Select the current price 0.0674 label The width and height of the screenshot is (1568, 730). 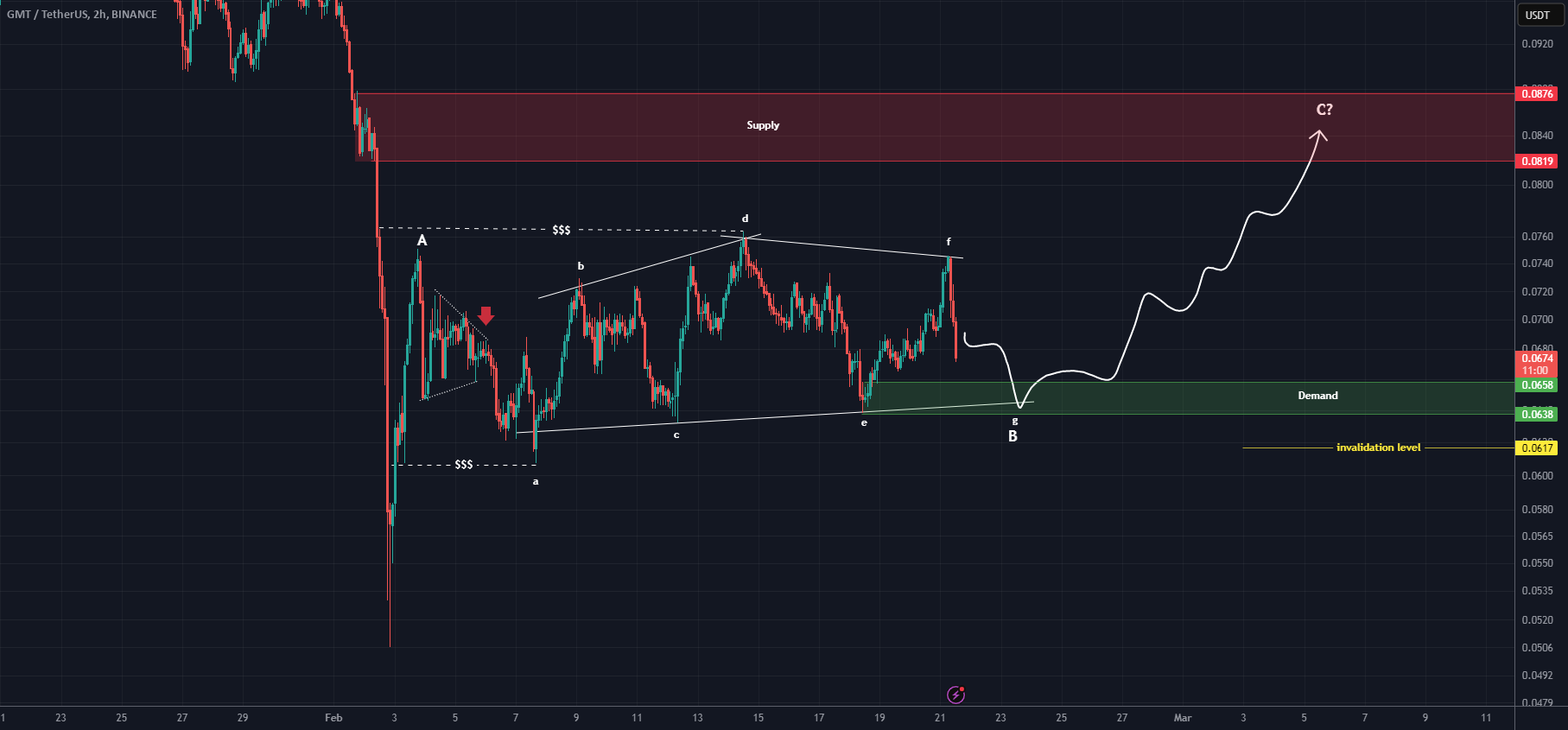(x=1538, y=359)
